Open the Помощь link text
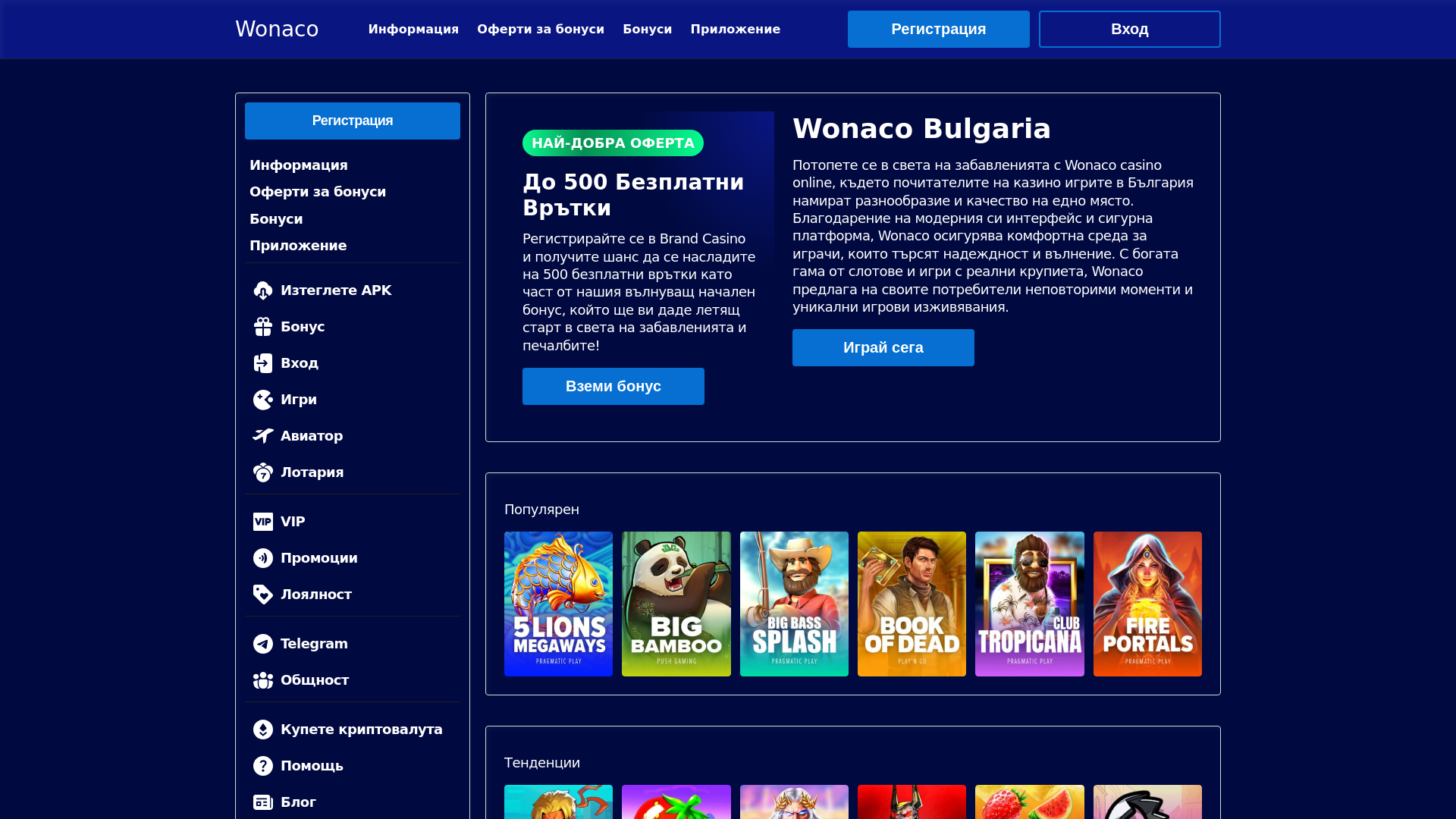1456x819 pixels. tap(312, 766)
